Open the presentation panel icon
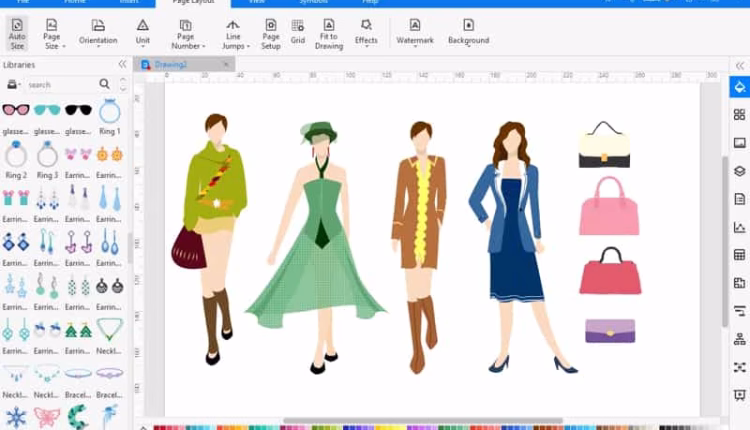This screenshot has width=750, height=430. pos(739,395)
